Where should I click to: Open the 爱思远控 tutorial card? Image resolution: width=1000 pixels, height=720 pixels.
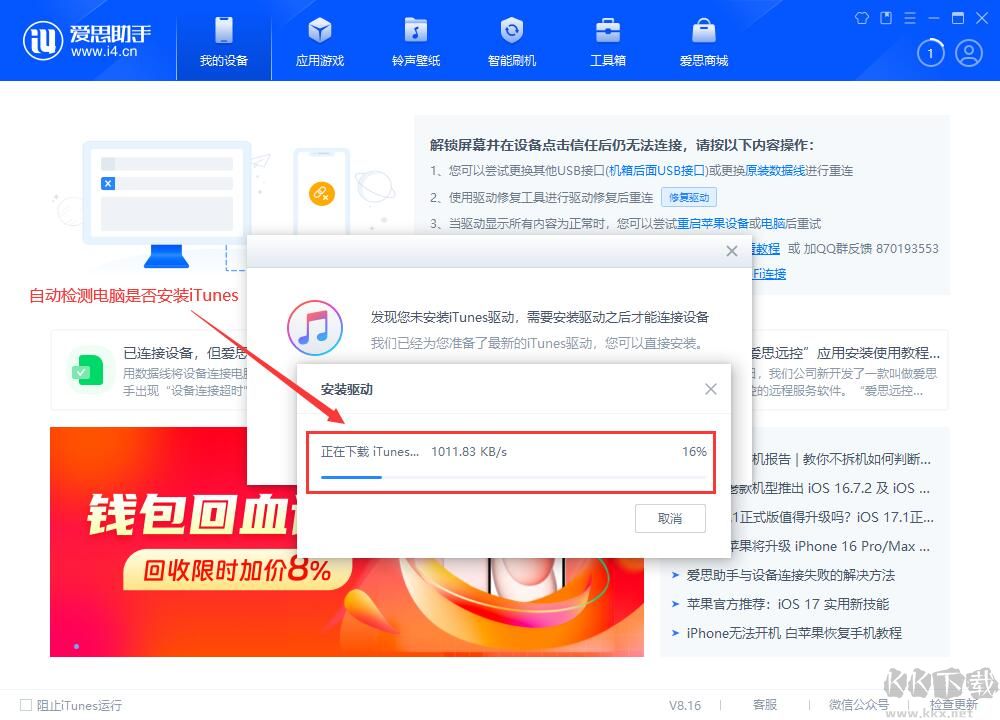[x=848, y=371]
